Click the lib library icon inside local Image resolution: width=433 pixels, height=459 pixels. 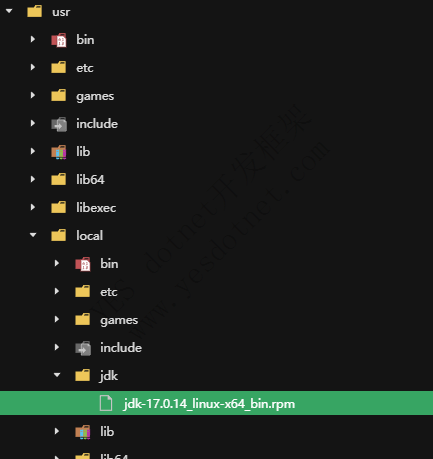coord(83,432)
